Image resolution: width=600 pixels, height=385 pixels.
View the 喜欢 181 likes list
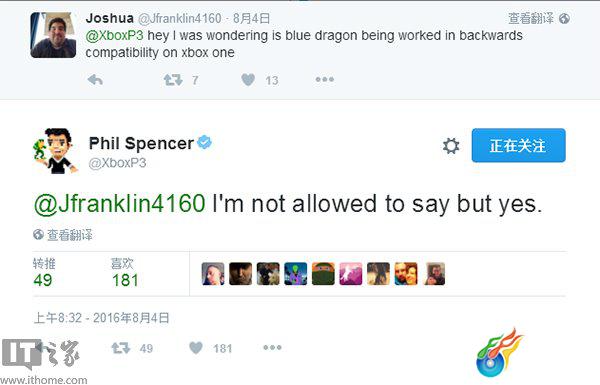[x=125, y=272]
